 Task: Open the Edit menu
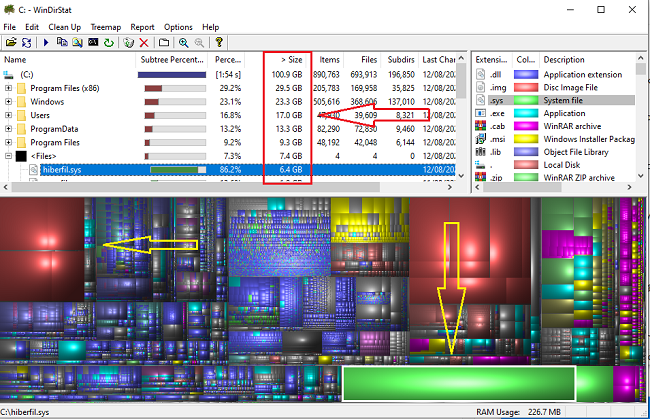pyautogui.click(x=32, y=27)
